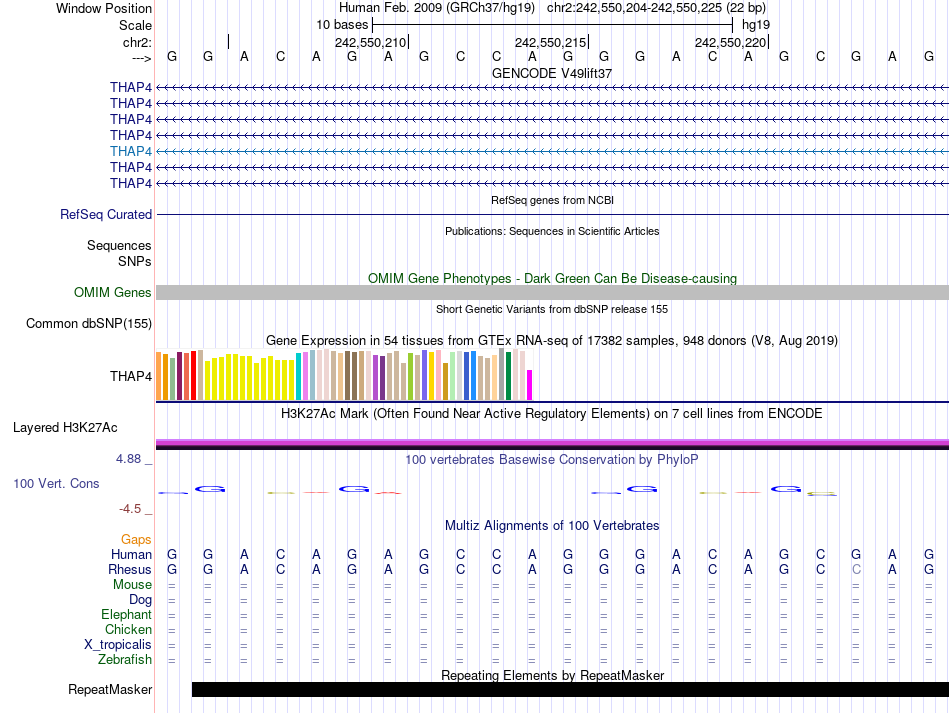Click the magenta bar in GTEx expression chart
Image resolution: width=950 pixels, height=713 pixels.
tap(530, 385)
